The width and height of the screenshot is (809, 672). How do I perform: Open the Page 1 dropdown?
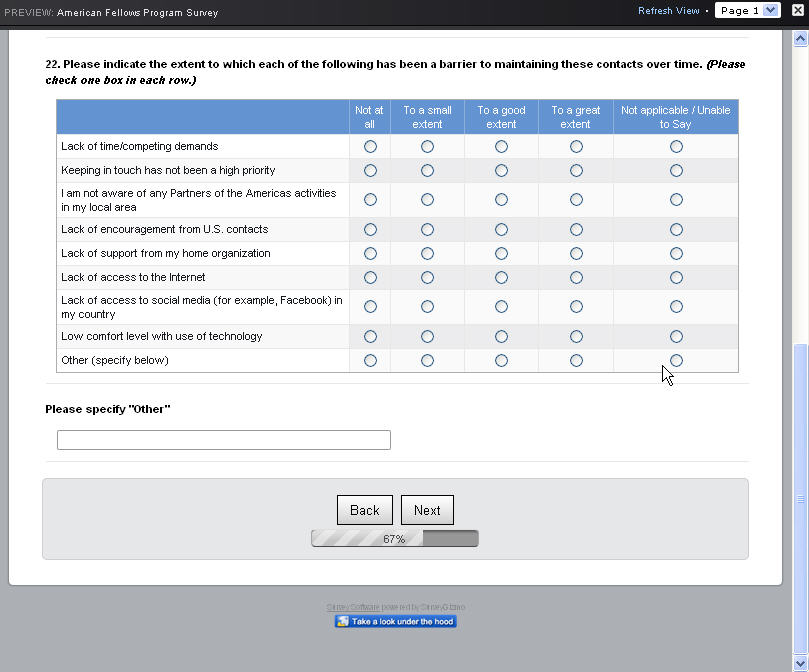tap(748, 10)
